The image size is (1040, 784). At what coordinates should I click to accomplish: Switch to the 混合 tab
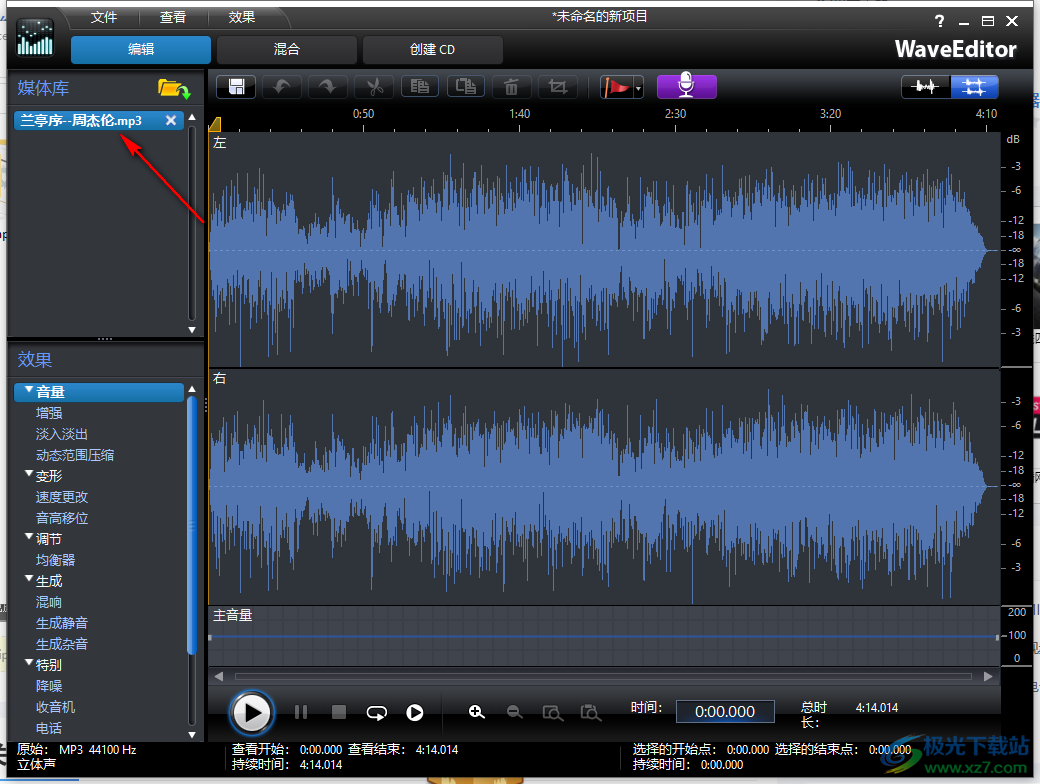coord(287,49)
